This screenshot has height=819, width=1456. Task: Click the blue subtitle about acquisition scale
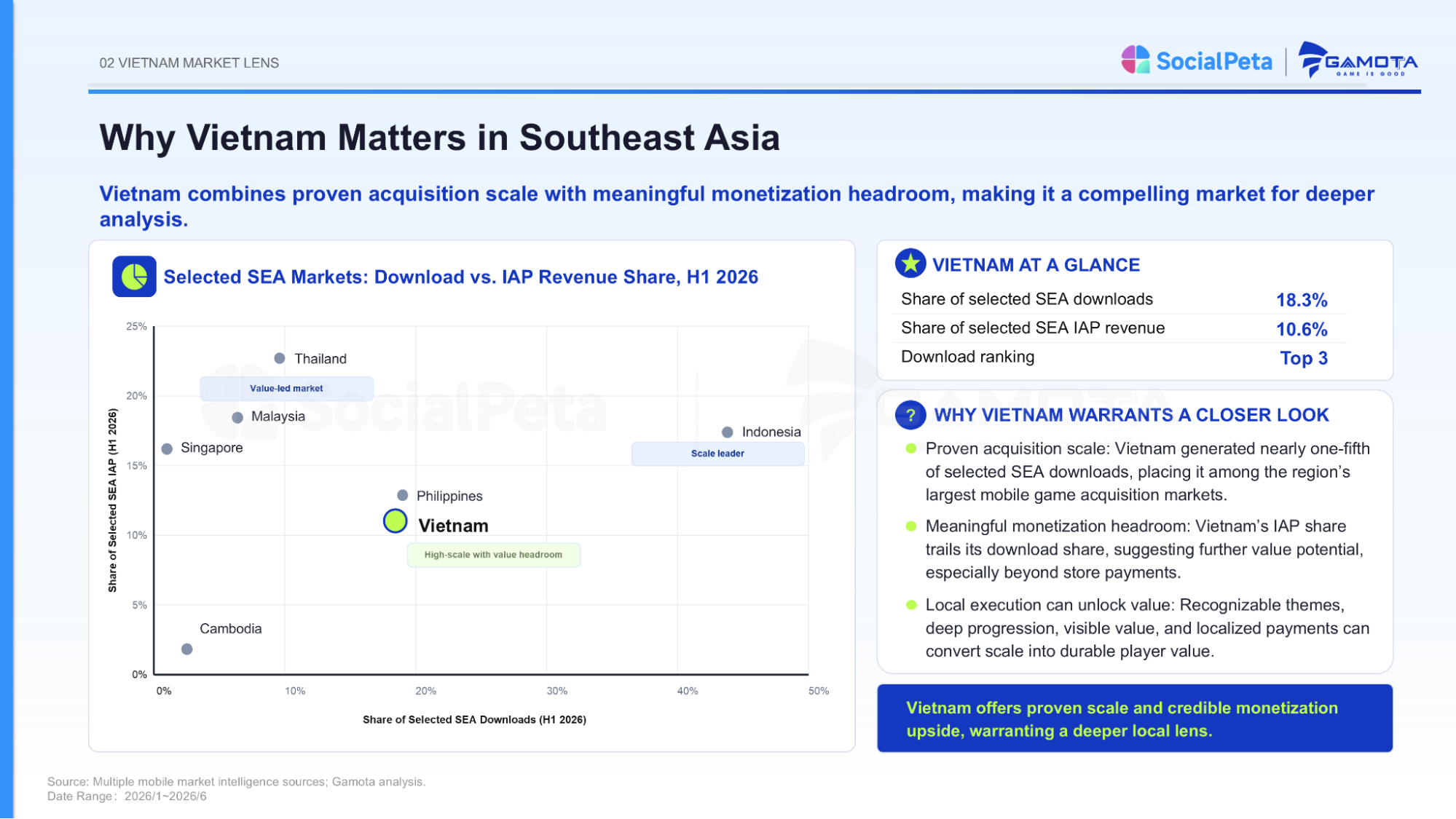pyautogui.click(x=736, y=206)
